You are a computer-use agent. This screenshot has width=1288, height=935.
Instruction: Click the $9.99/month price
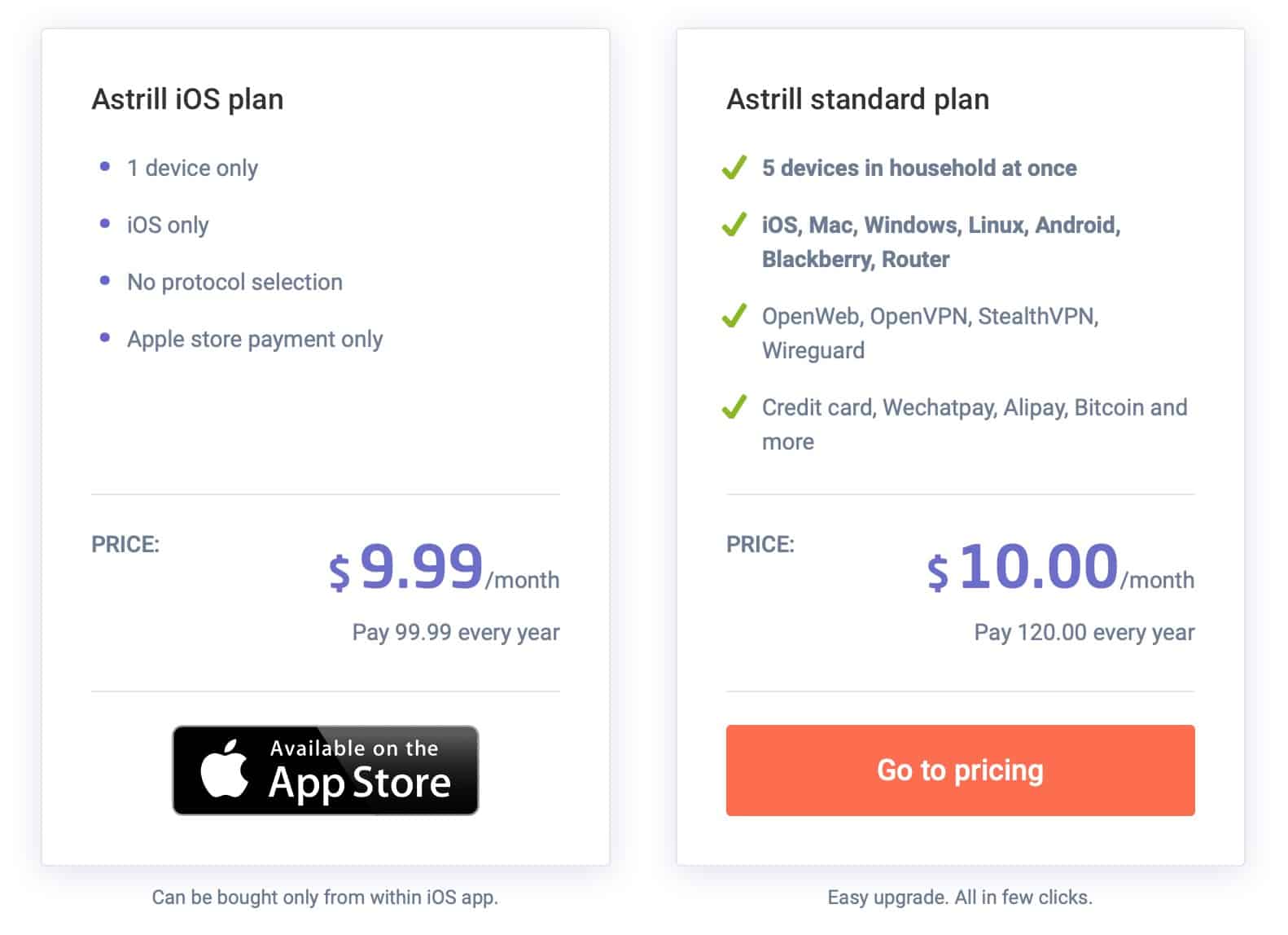pos(444,568)
